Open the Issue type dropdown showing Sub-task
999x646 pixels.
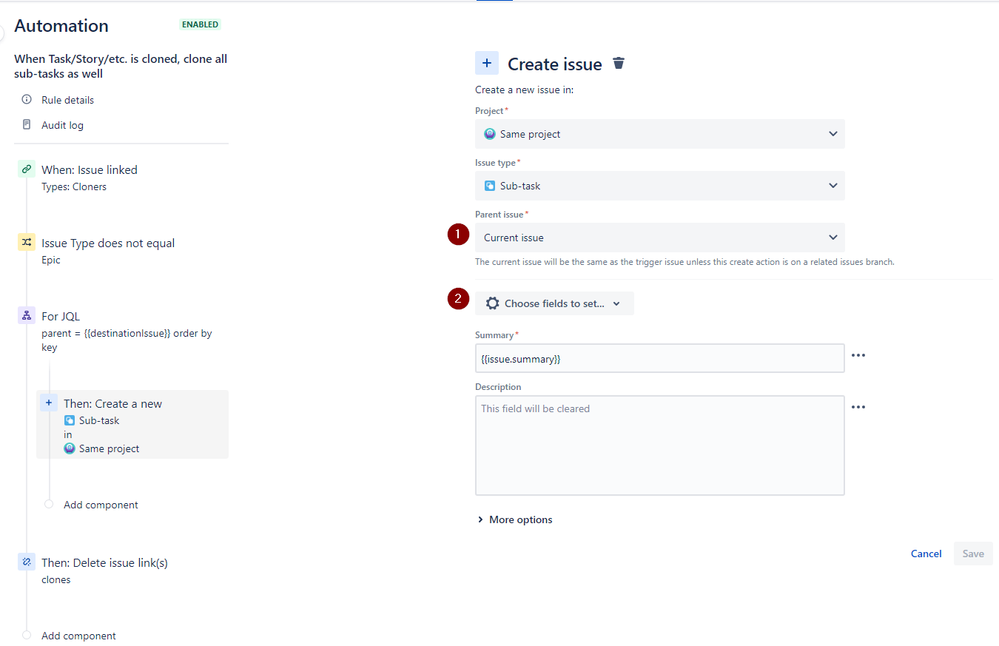coord(659,185)
